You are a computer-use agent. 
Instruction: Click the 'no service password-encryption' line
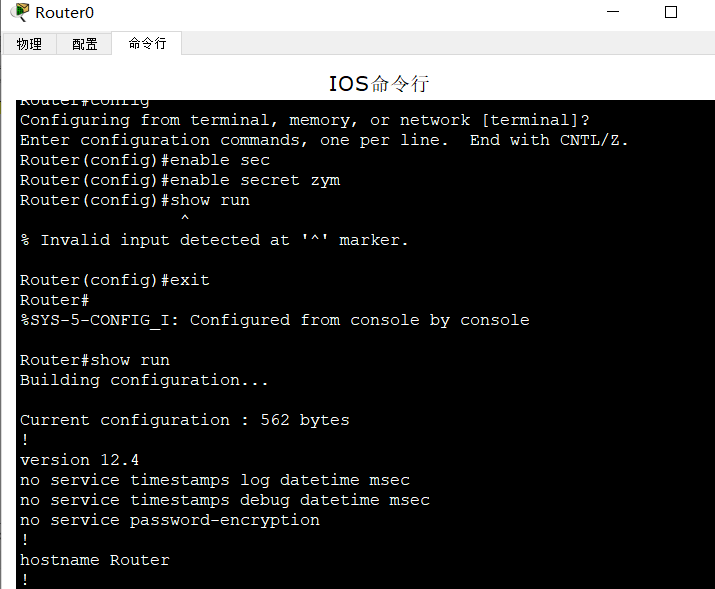(170, 520)
